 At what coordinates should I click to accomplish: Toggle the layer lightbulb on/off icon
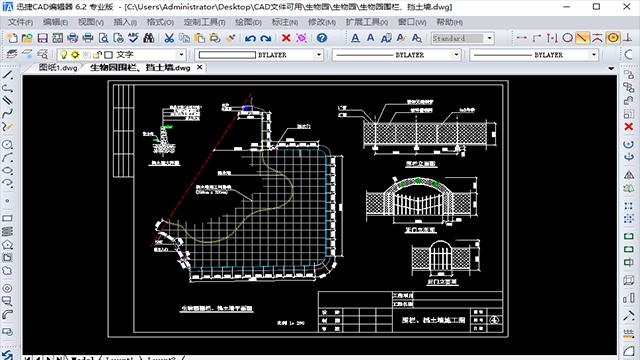[x=64, y=54]
